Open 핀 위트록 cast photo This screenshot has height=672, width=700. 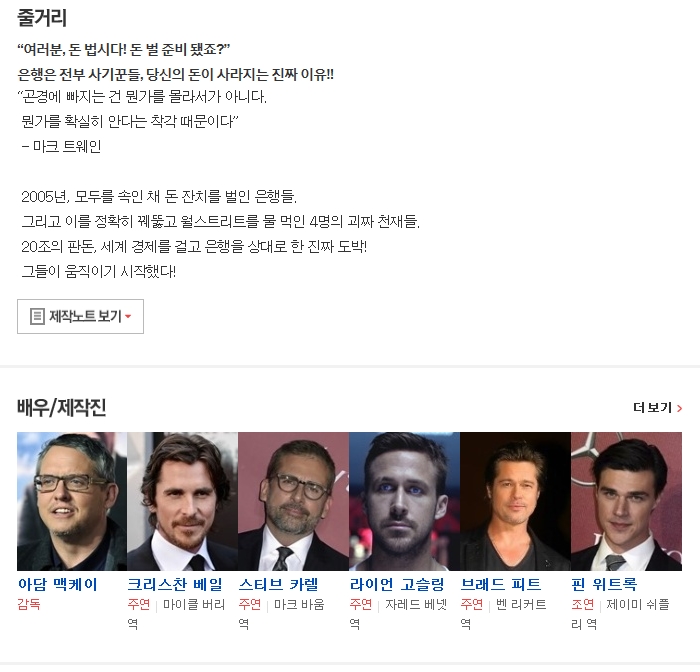(x=626, y=501)
